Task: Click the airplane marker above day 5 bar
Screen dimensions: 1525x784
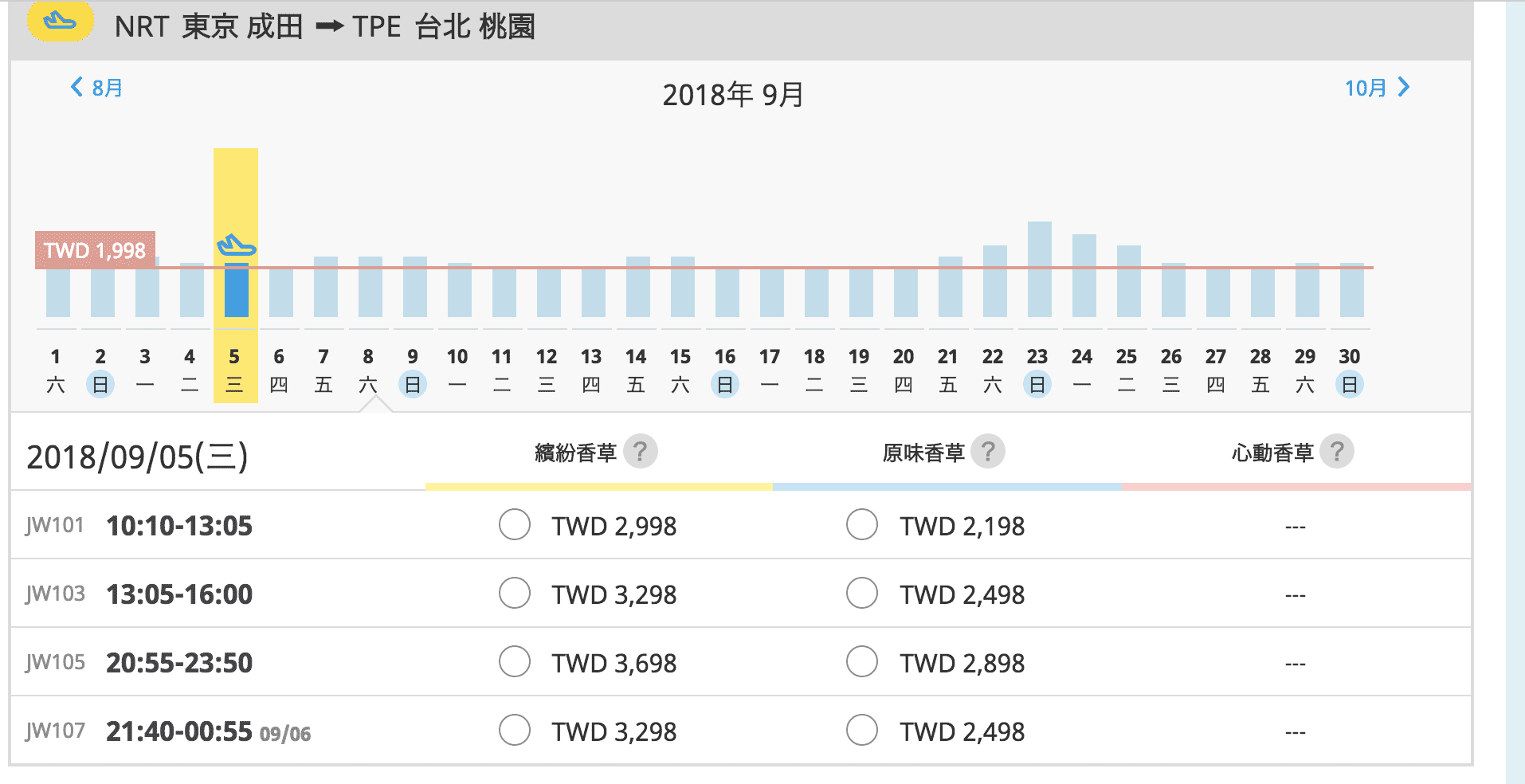Action: click(236, 246)
